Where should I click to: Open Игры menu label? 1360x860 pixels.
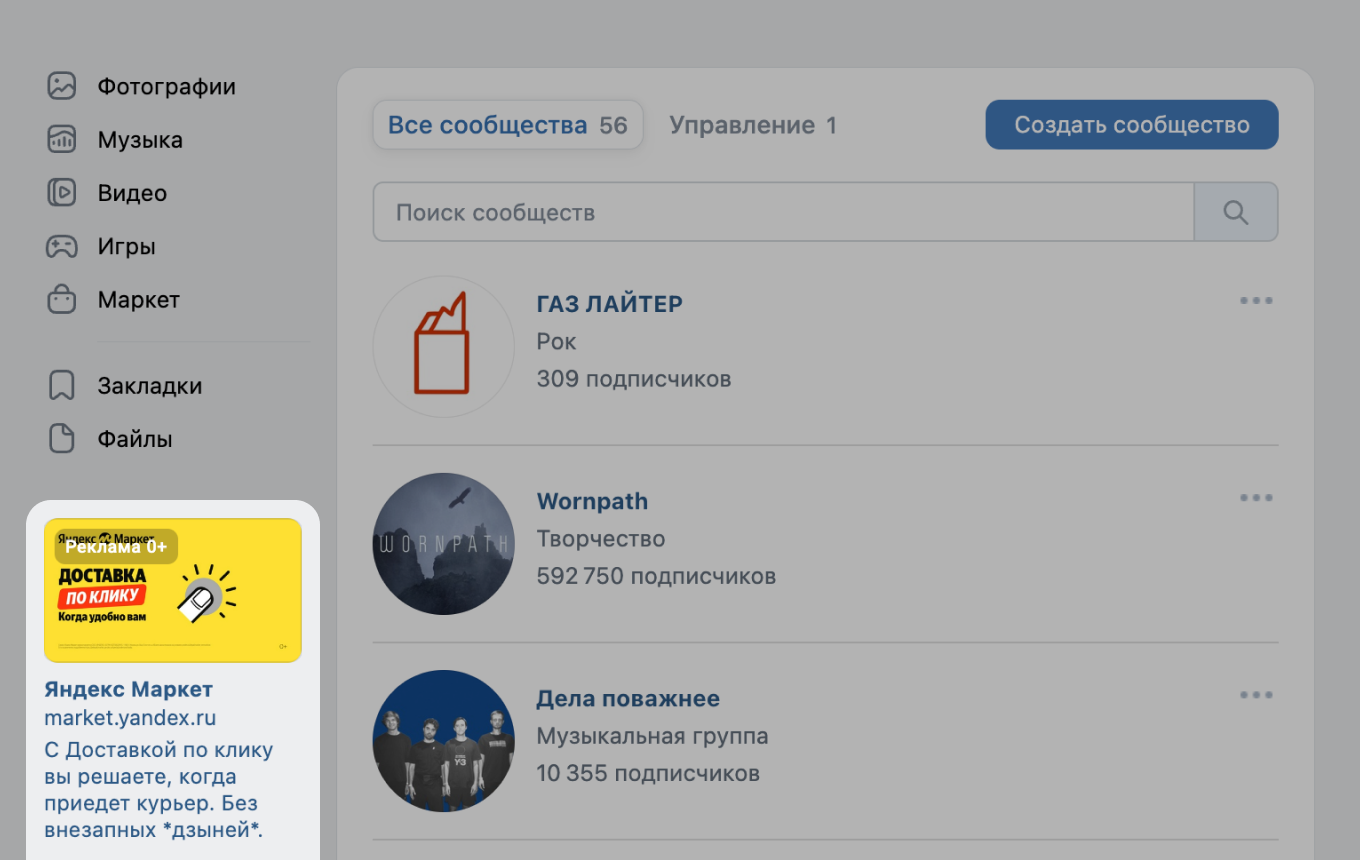(126, 247)
